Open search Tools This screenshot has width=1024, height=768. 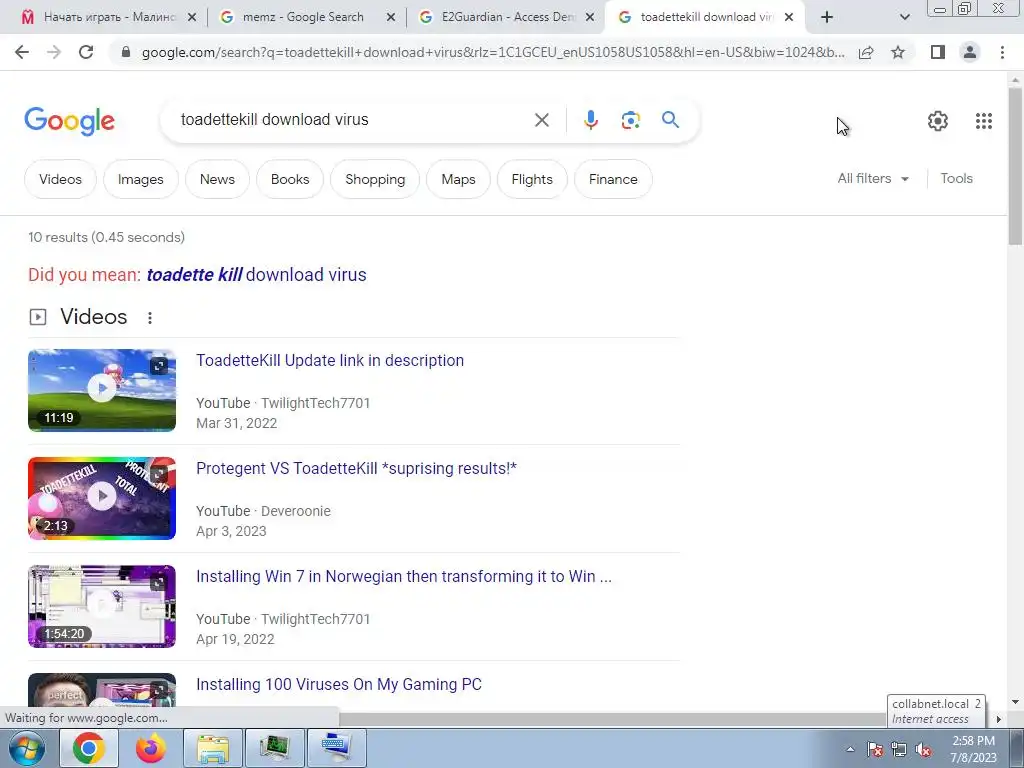pyautogui.click(x=956, y=178)
